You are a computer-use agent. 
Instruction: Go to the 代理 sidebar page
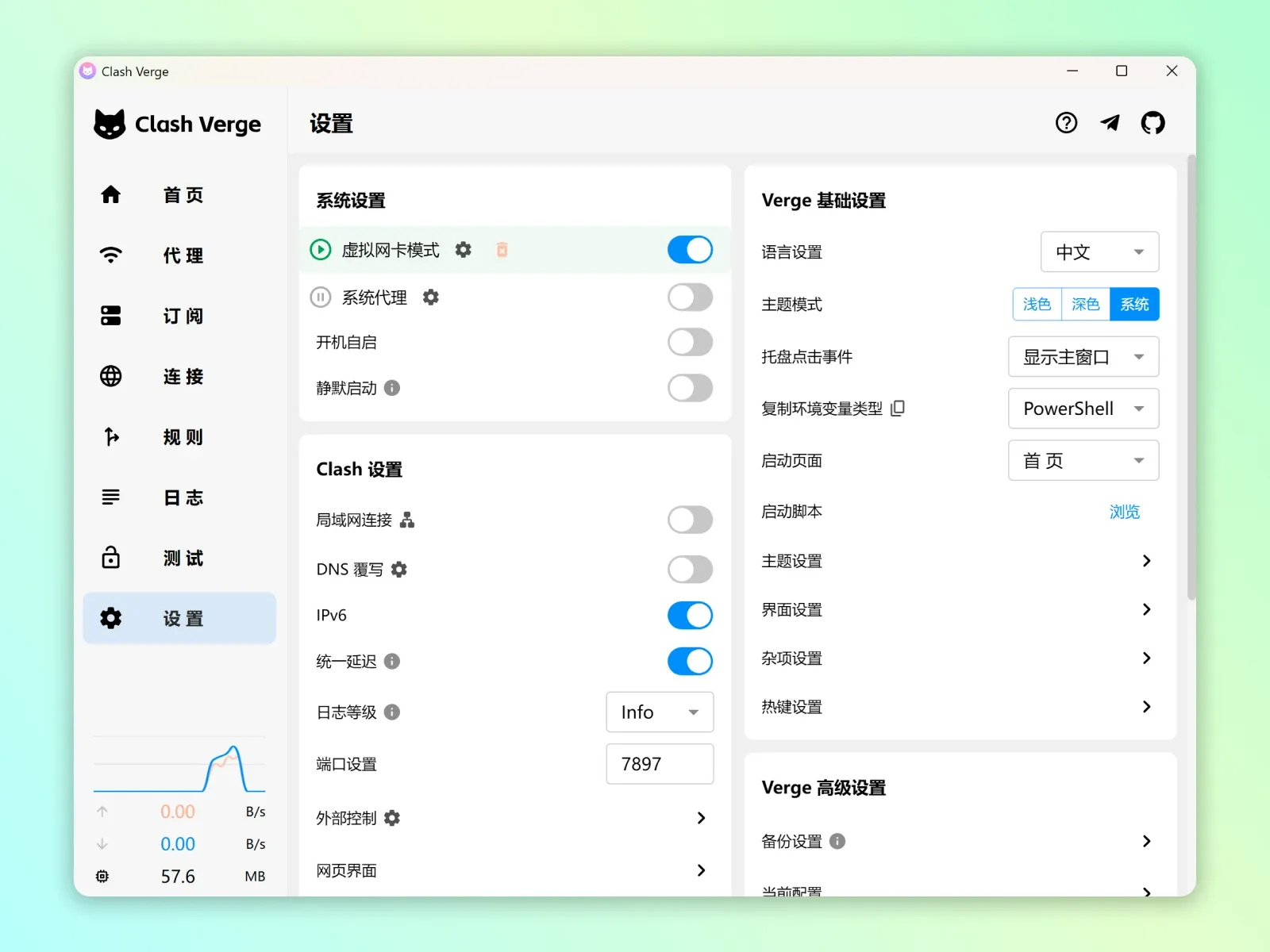click(179, 255)
